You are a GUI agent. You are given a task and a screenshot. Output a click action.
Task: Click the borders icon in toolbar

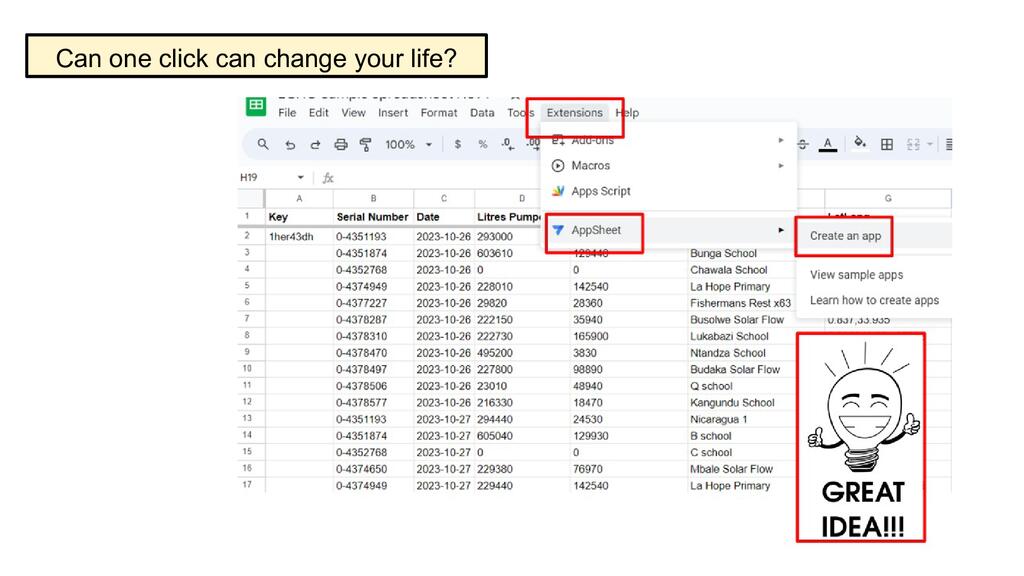point(886,144)
